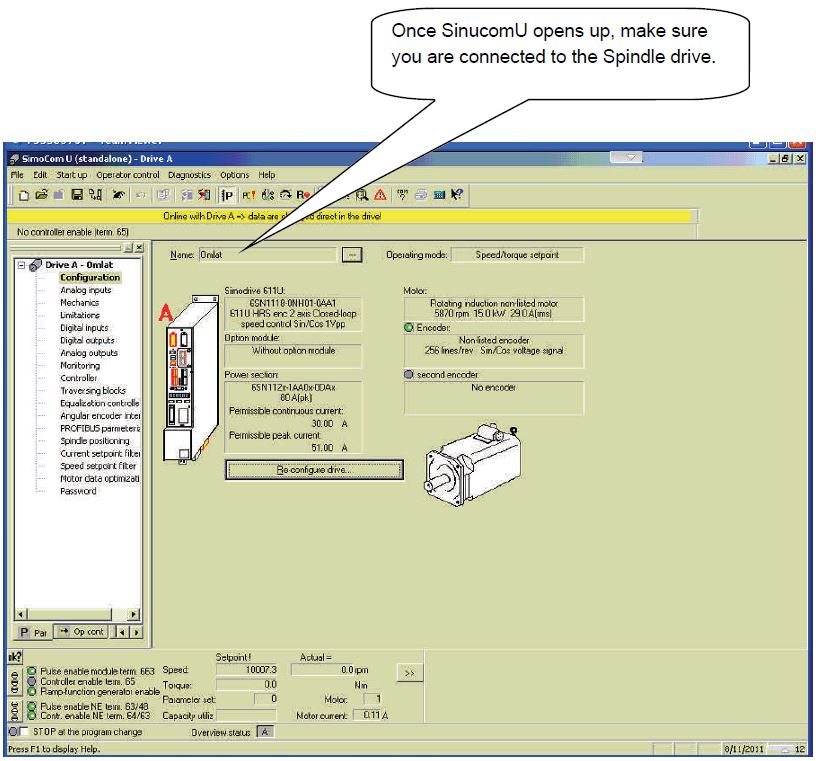Viewport: 825px width, 761px height.
Task: Click the context help arrow-question icon
Action: (x=456, y=196)
